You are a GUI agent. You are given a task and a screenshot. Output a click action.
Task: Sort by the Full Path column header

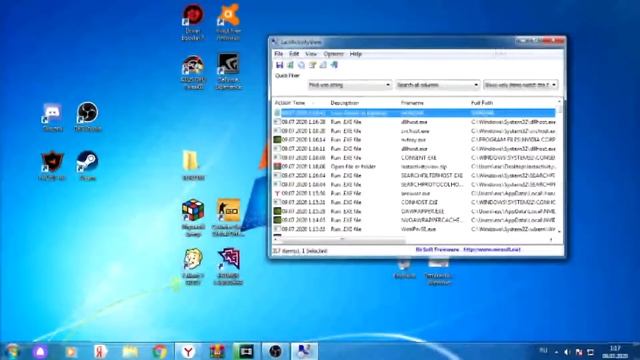[x=513, y=103]
